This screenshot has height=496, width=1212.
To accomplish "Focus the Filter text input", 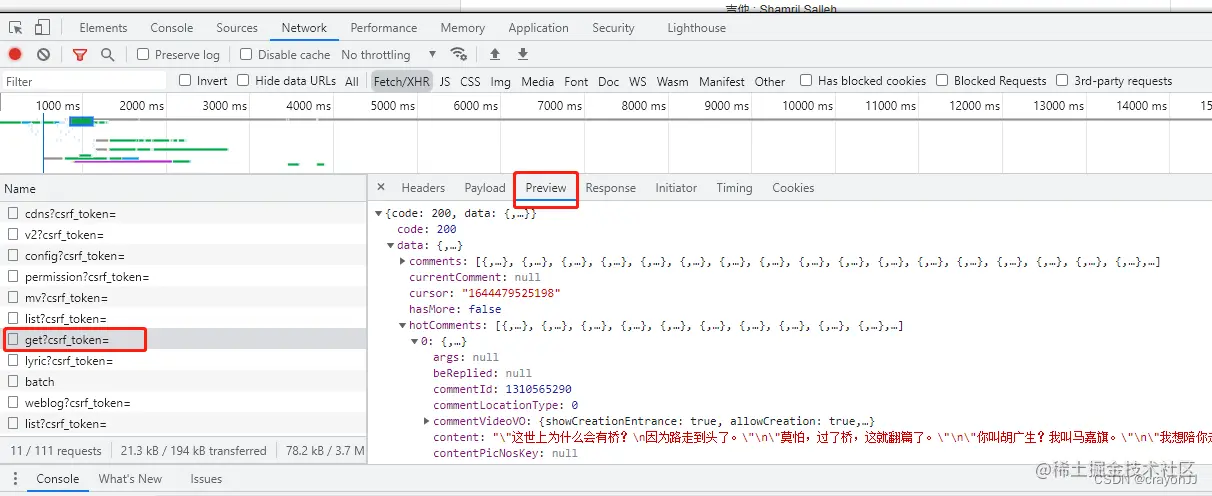I will pyautogui.click(x=85, y=81).
